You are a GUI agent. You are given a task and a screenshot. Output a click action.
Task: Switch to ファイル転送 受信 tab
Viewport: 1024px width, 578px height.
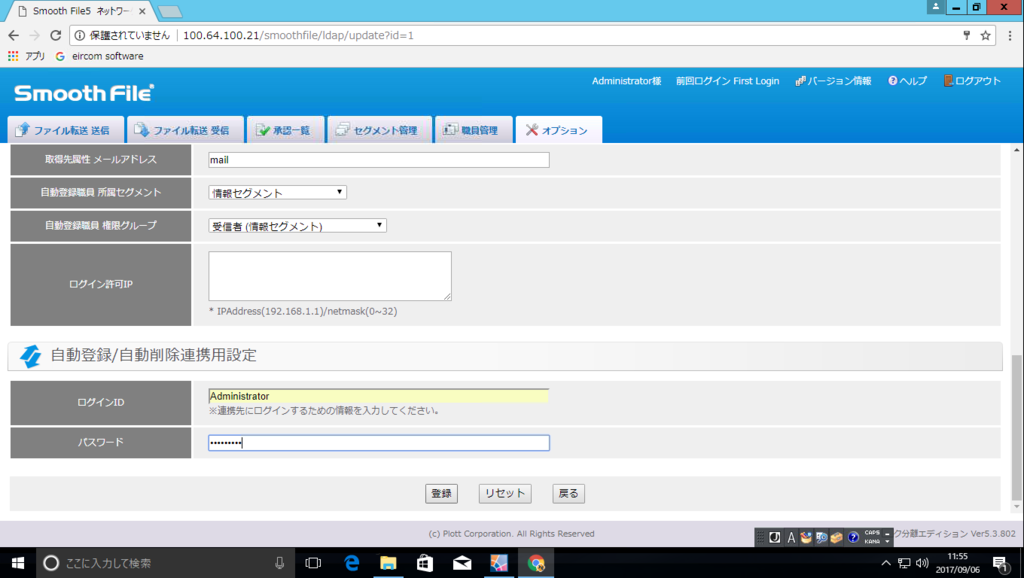tap(185, 129)
